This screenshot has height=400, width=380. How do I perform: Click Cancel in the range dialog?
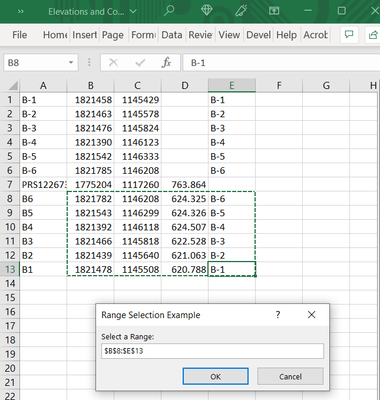pos(290,376)
